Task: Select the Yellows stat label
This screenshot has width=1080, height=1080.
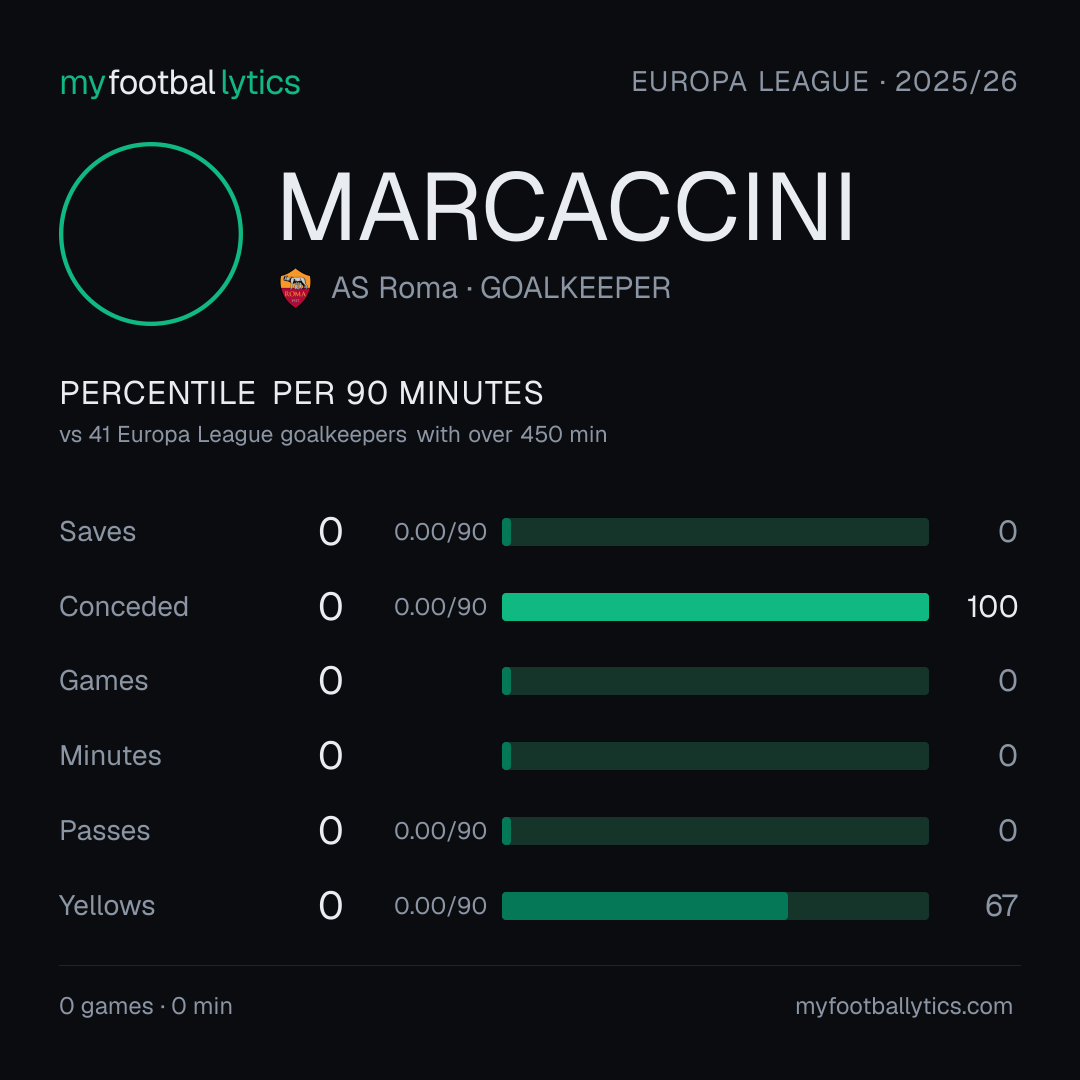Action: pos(107,906)
